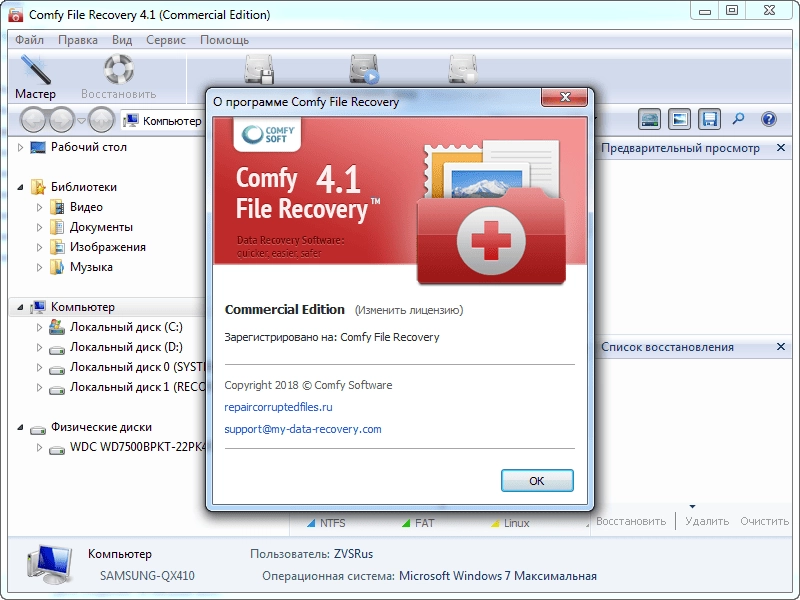Click the drive view icon in right toolbar

pyautogui.click(x=649, y=119)
